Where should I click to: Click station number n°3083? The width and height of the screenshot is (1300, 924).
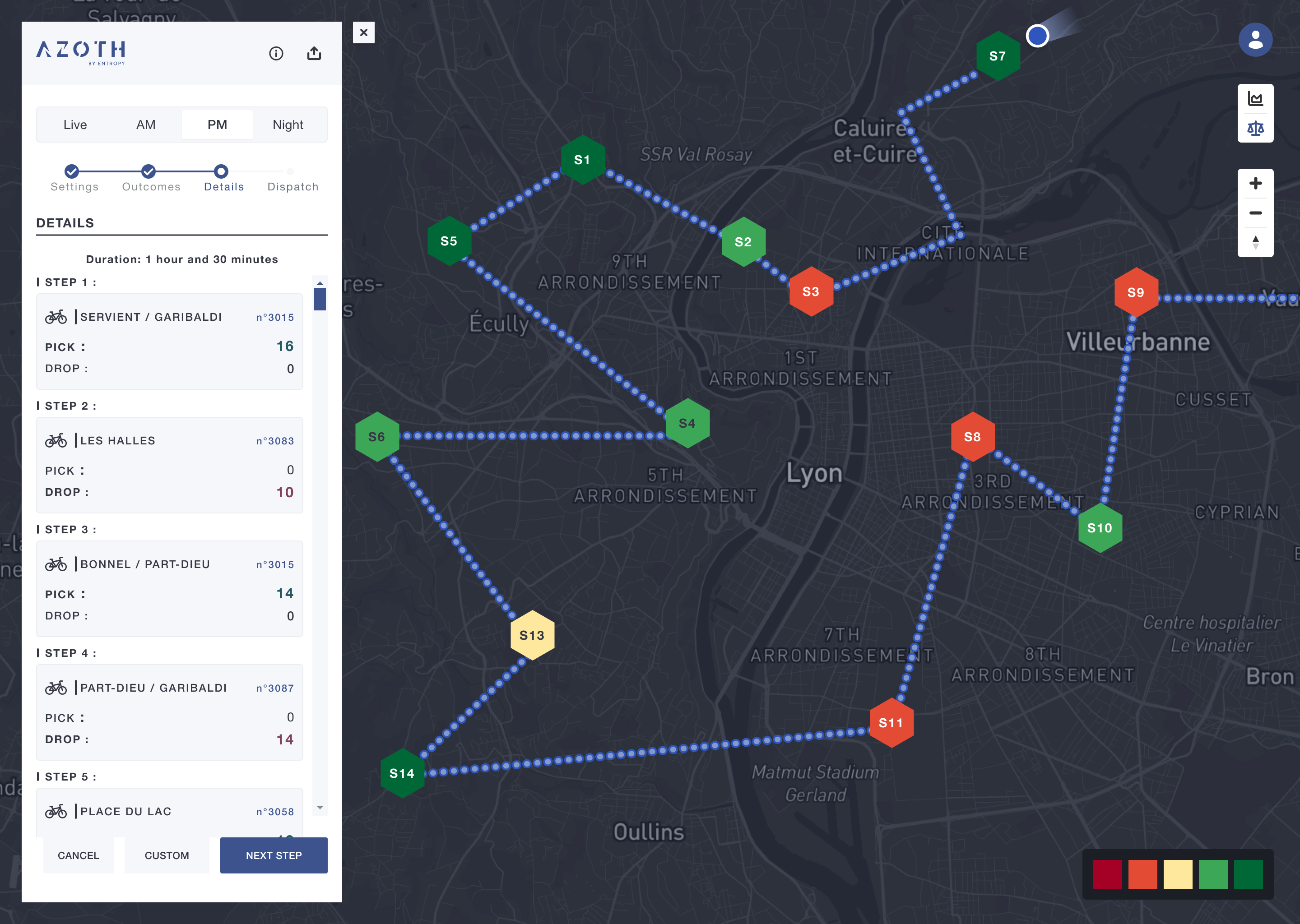275,441
